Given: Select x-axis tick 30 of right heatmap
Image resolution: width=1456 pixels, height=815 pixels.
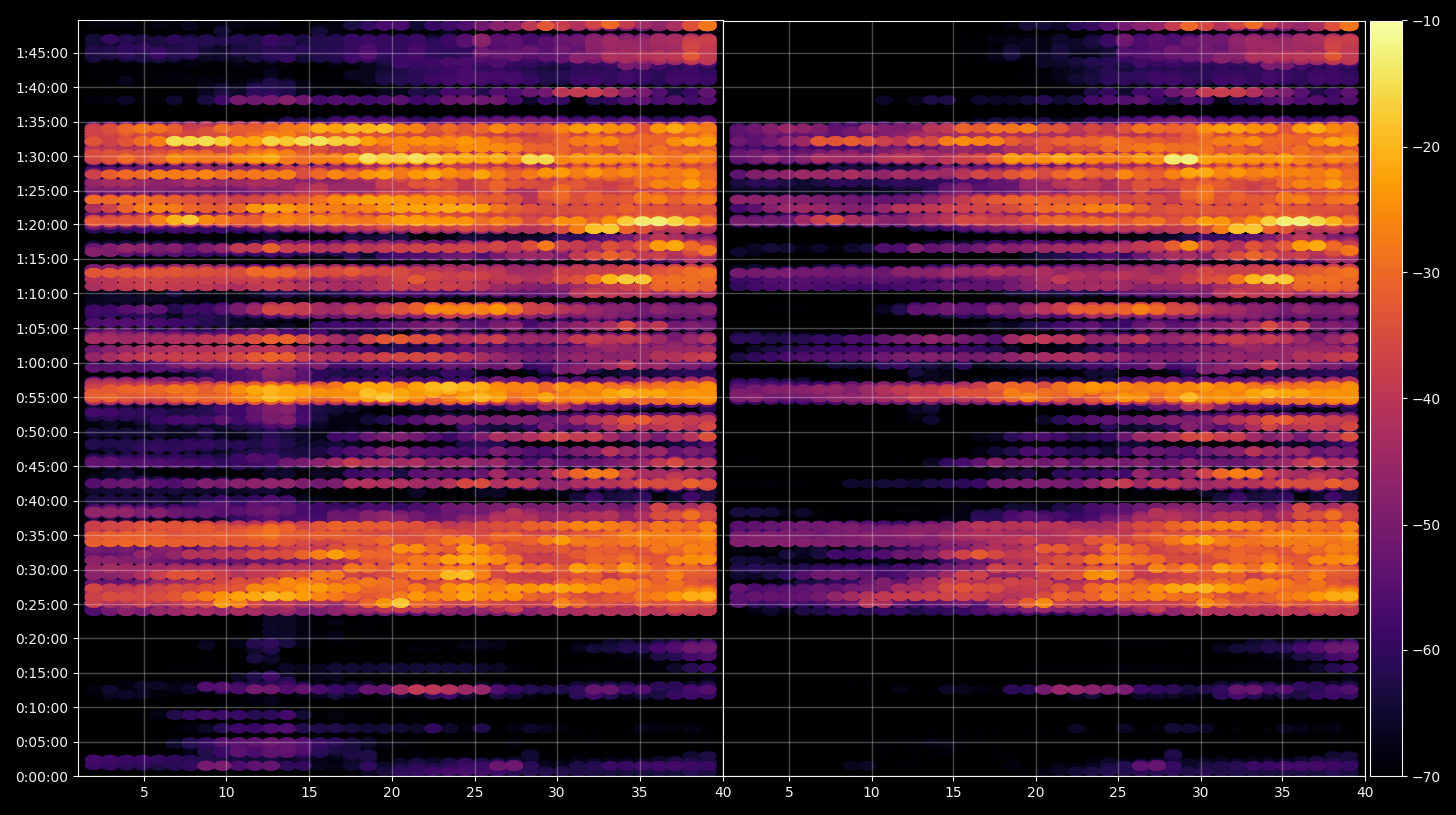Looking at the screenshot, I should (x=1200, y=793).
